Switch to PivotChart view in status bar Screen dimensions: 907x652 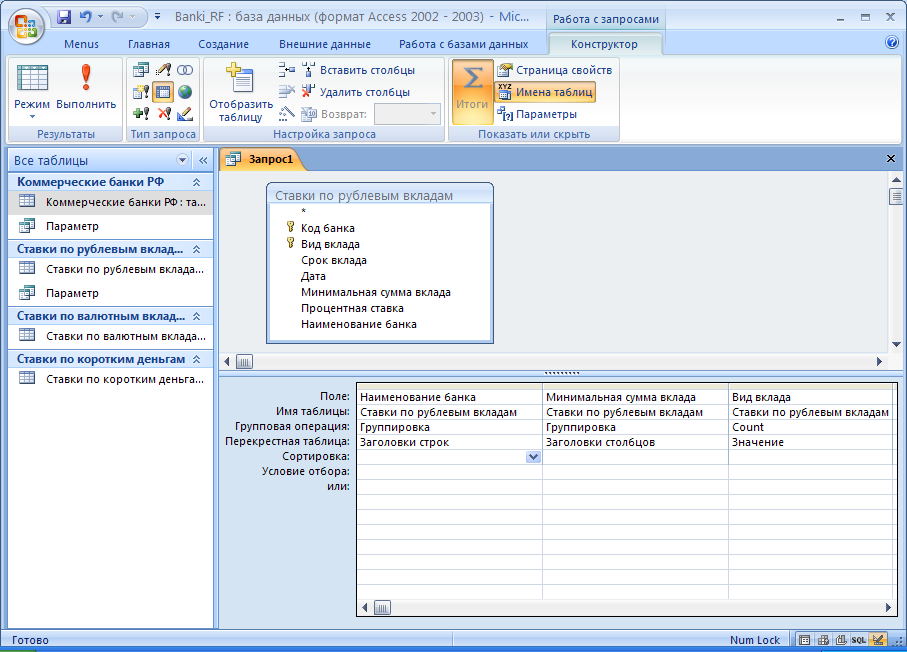[841, 640]
